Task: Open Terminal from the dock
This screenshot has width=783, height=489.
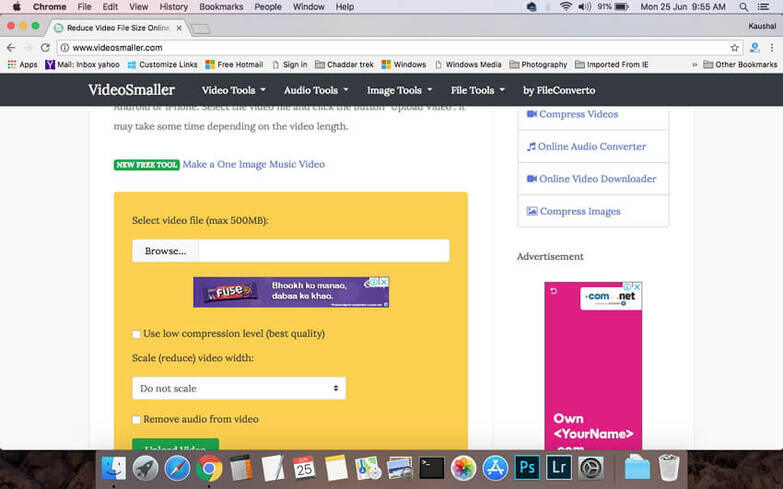Action: coord(431,469)
